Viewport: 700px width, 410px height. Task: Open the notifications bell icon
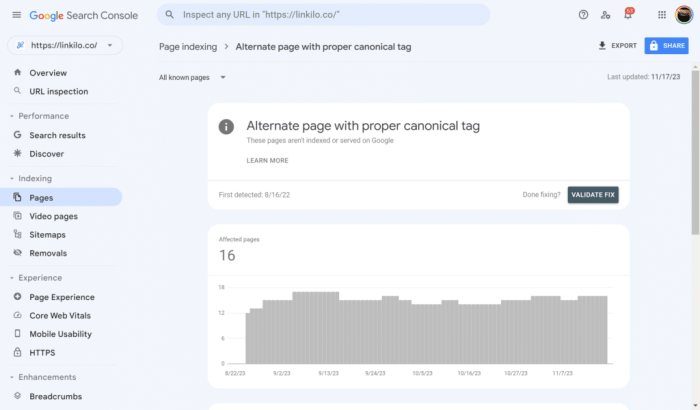click(628, 15)
